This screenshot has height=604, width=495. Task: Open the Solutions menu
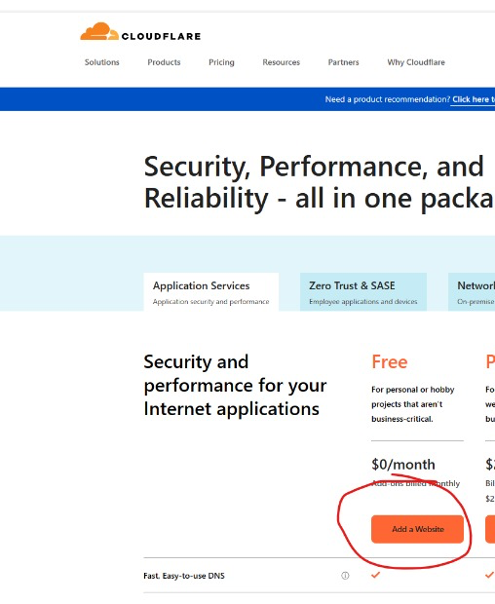pos(102,62)
